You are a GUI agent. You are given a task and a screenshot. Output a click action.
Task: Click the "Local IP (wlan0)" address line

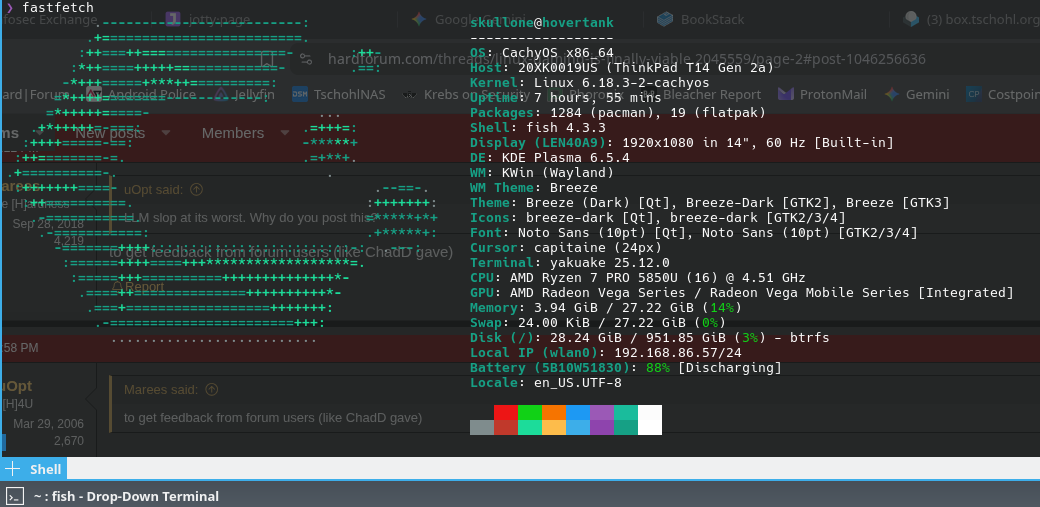[x=606, y=353]
